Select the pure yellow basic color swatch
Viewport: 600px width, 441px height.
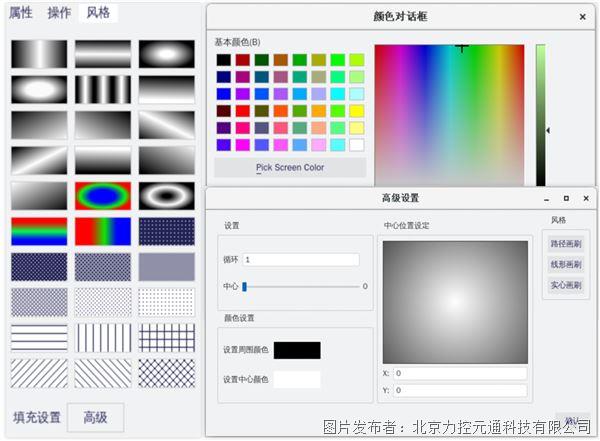[x=357, y=111]
